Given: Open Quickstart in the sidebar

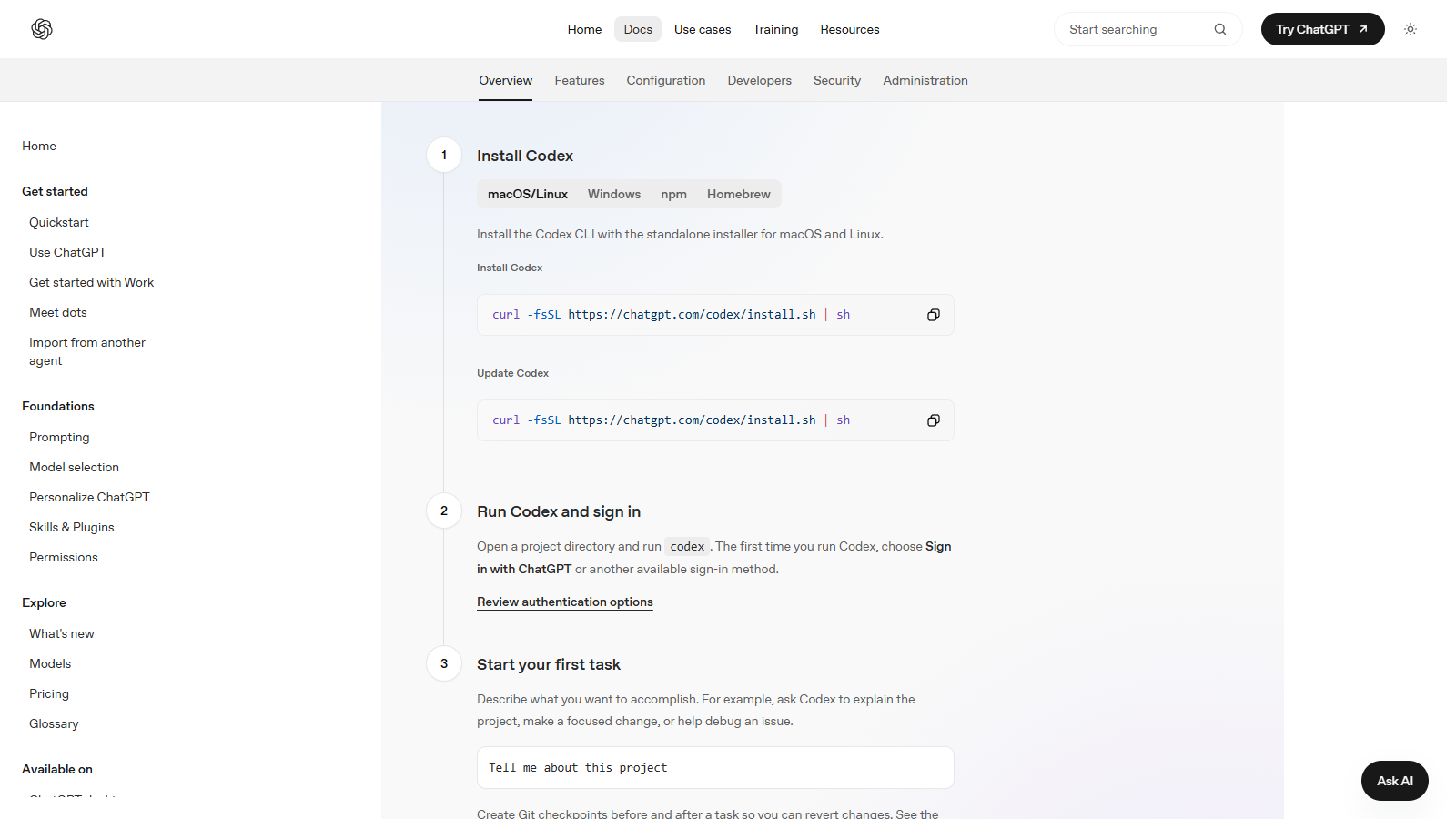Looking at the screenshot, I should pyautogui.click(x=59, y=222).
